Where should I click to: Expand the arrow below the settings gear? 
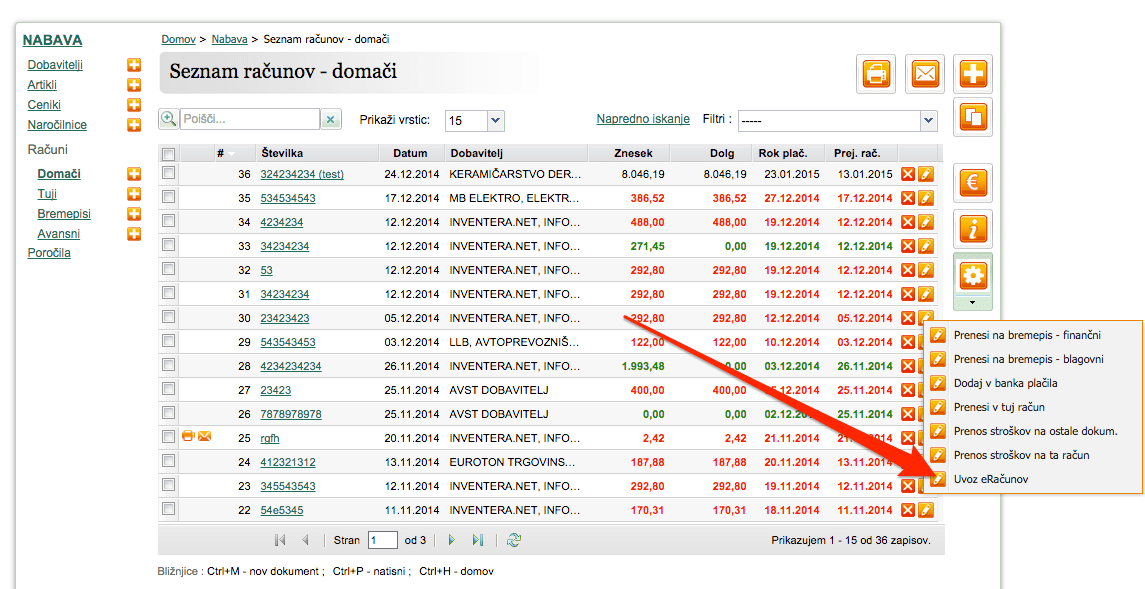pos(973,302)
